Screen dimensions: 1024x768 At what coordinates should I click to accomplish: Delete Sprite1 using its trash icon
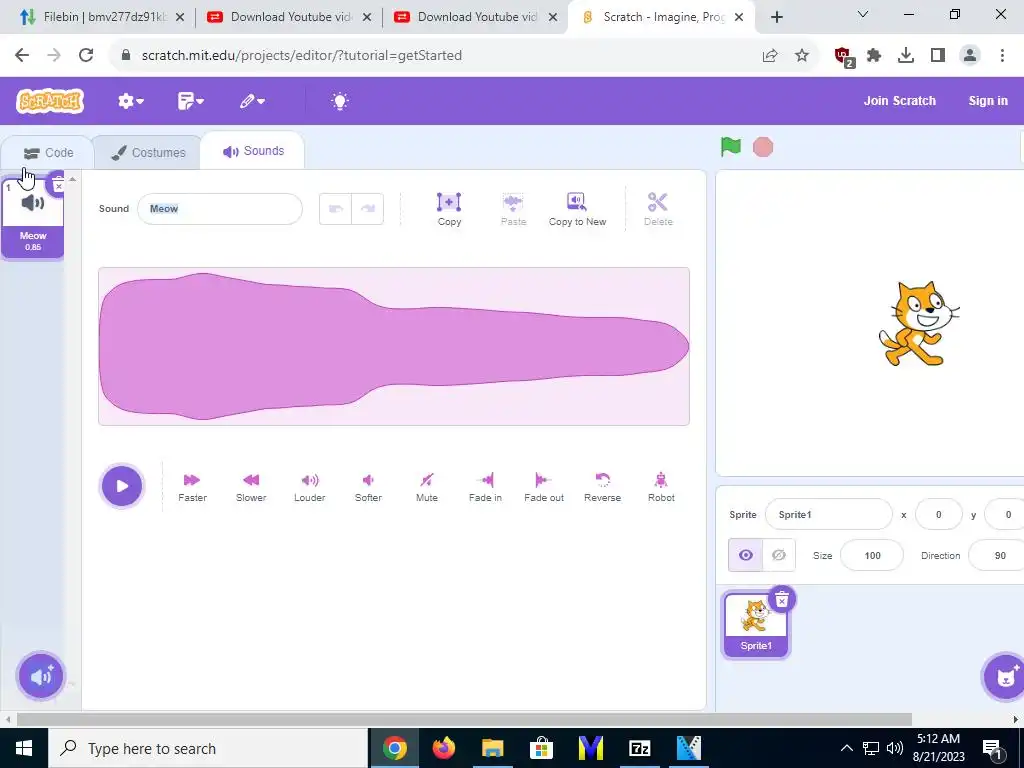click(782, 599)
